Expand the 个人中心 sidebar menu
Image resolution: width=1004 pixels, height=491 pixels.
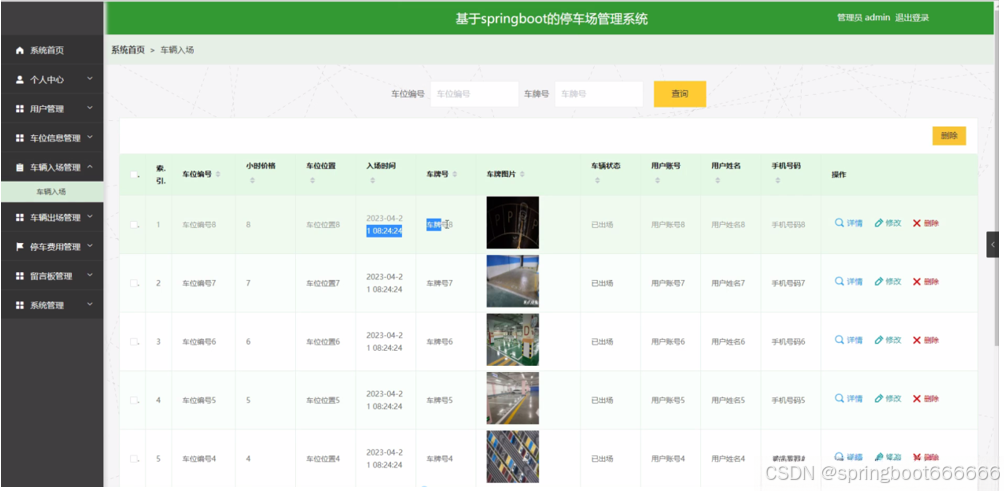[52, 79]
